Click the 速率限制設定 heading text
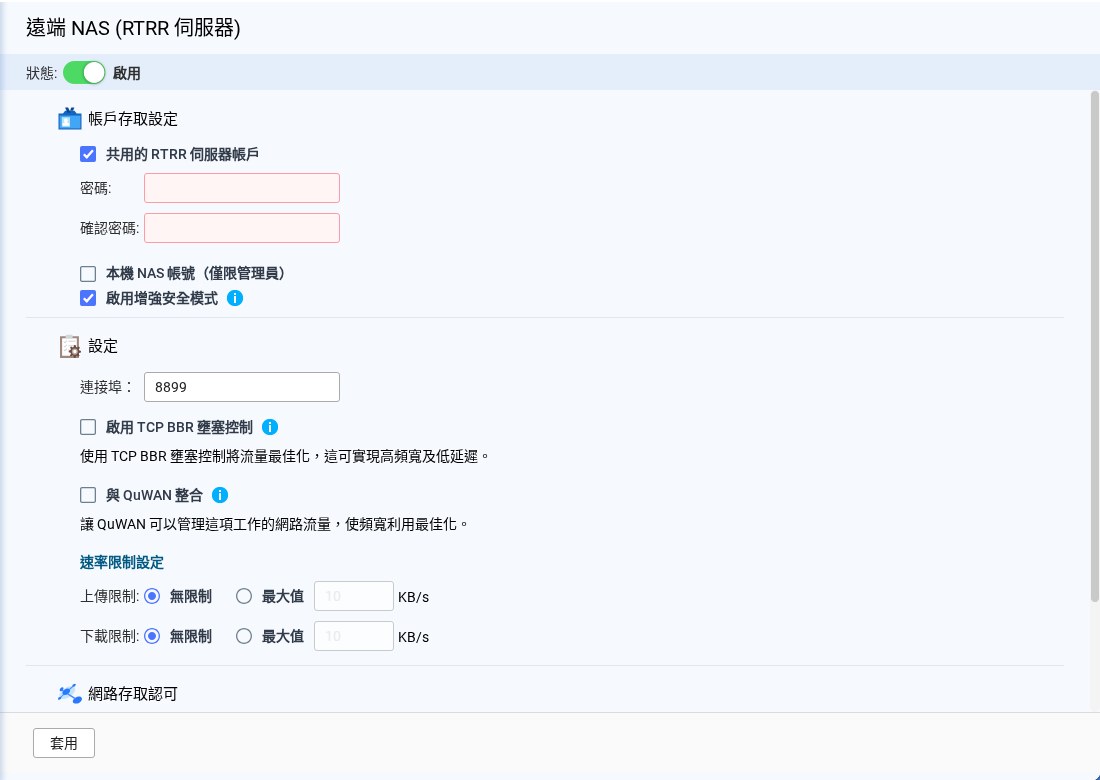This screenshot has width=1100, height=780. [122, 563]
